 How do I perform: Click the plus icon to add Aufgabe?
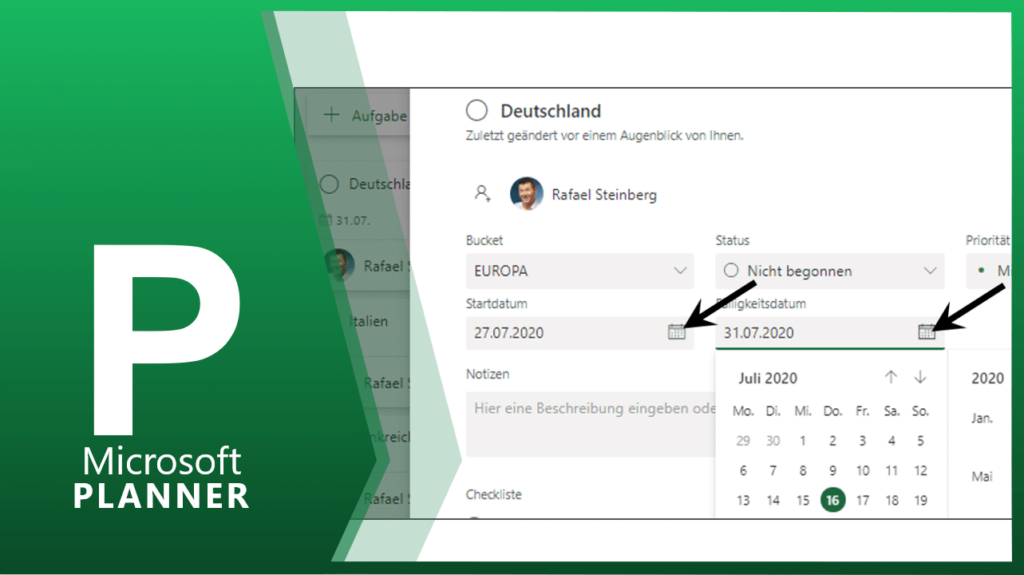[331, 115]
